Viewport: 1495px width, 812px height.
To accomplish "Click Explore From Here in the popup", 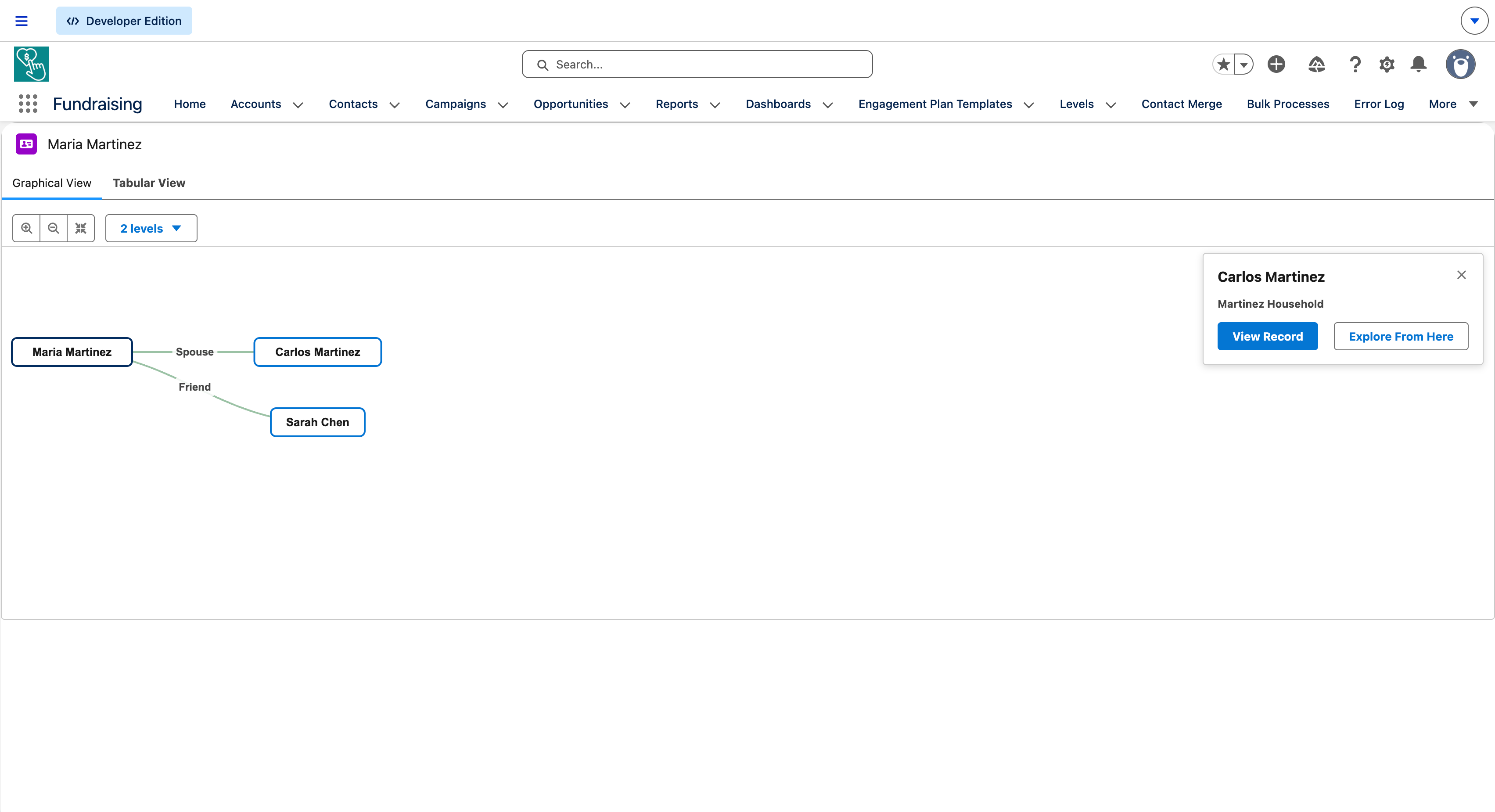I will (1400, 336).
